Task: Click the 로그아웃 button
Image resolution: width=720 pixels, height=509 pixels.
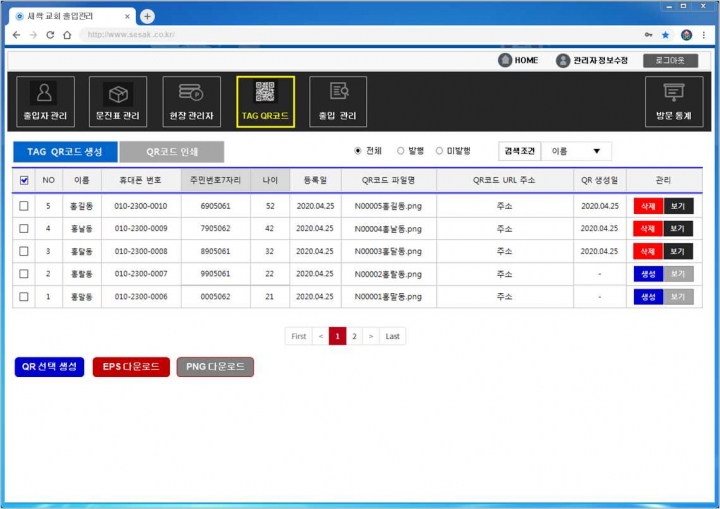Action: point(670,60)
